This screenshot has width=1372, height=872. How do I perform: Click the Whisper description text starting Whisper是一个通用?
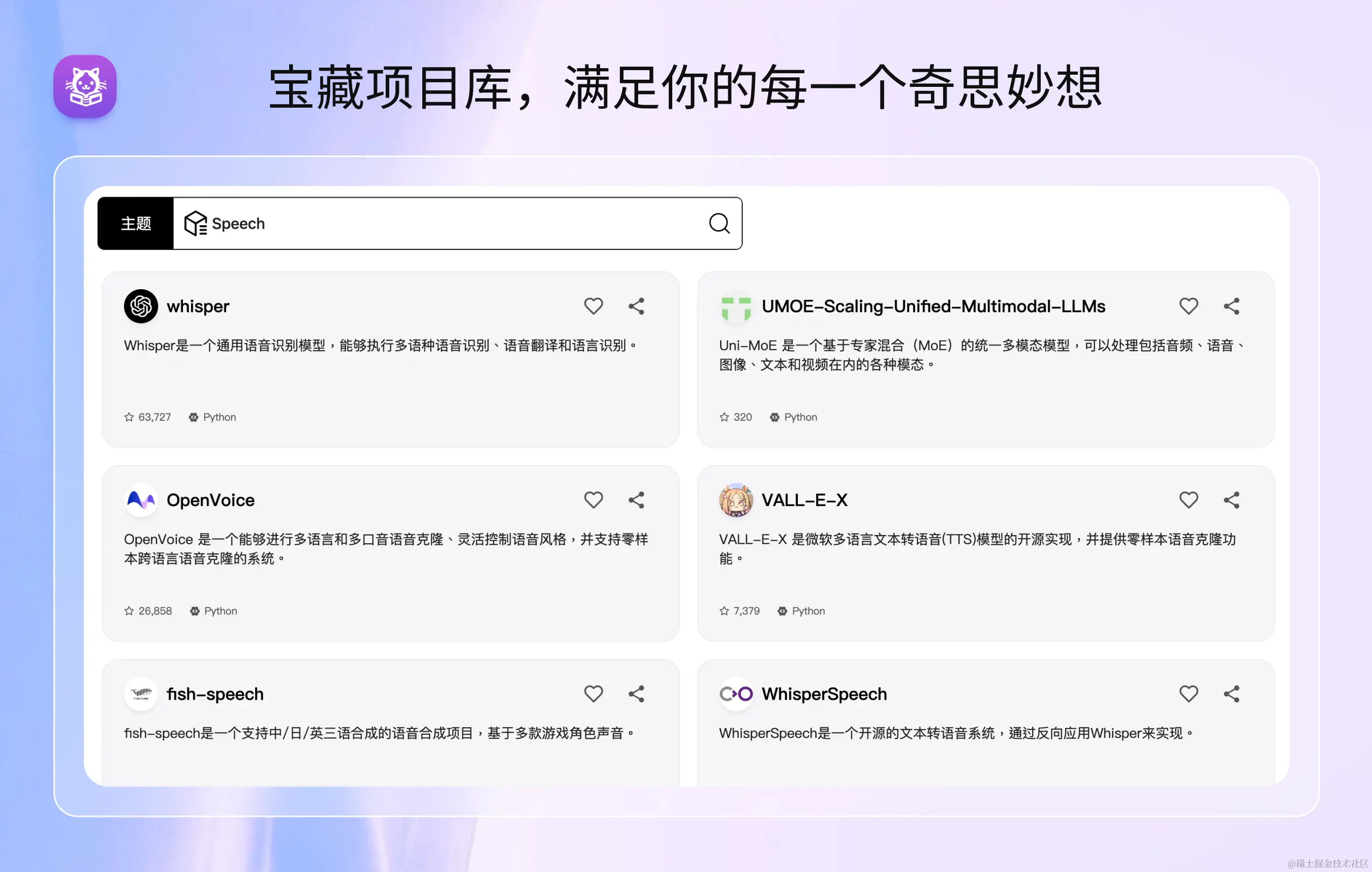380,346
